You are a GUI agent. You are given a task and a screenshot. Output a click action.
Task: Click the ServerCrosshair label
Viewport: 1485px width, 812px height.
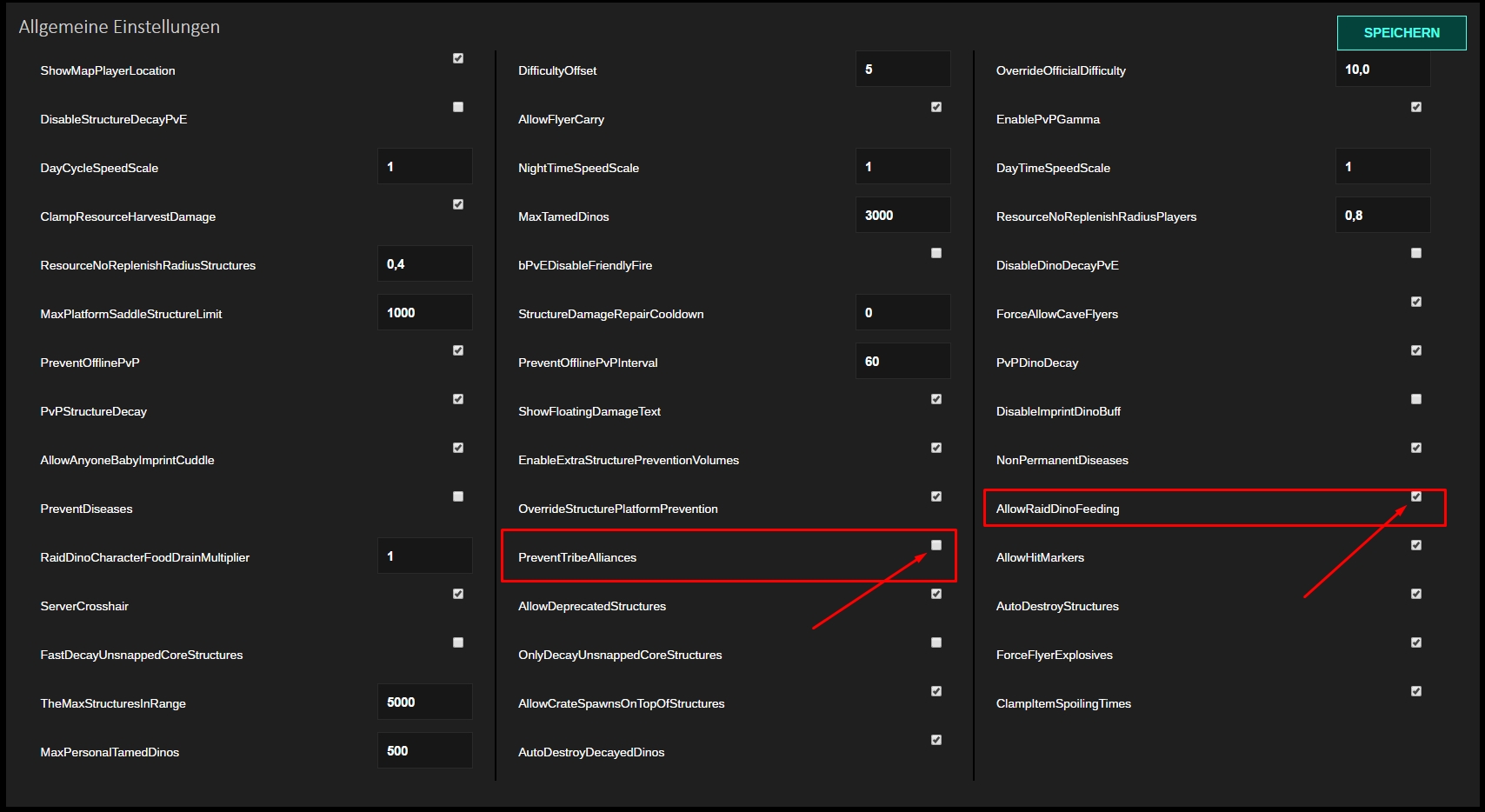tap(84, 606)
